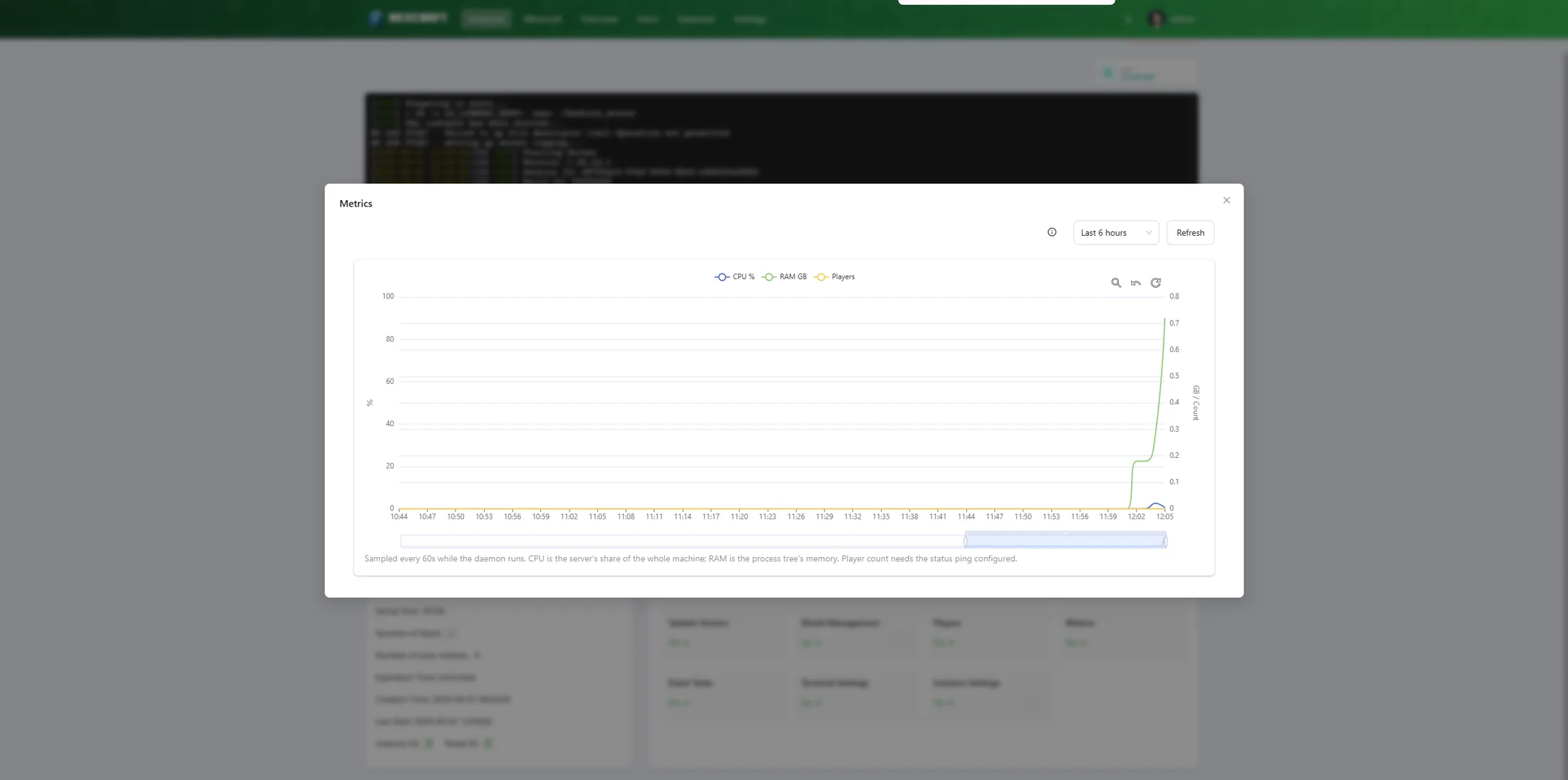Toggle the Players series in legend
This screenshot has width=1568, height=780.
[835, 277]
